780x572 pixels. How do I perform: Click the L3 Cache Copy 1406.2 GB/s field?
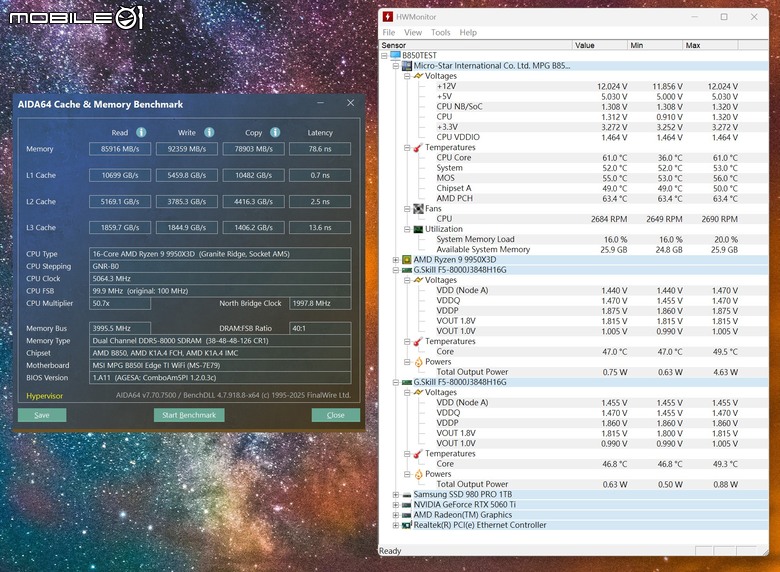254,227
